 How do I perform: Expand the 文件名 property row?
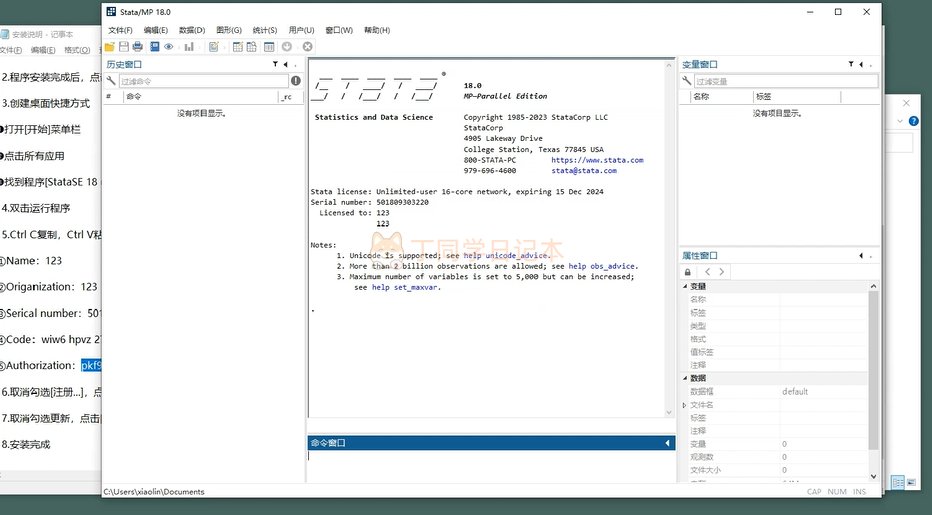tap(685, 405)
